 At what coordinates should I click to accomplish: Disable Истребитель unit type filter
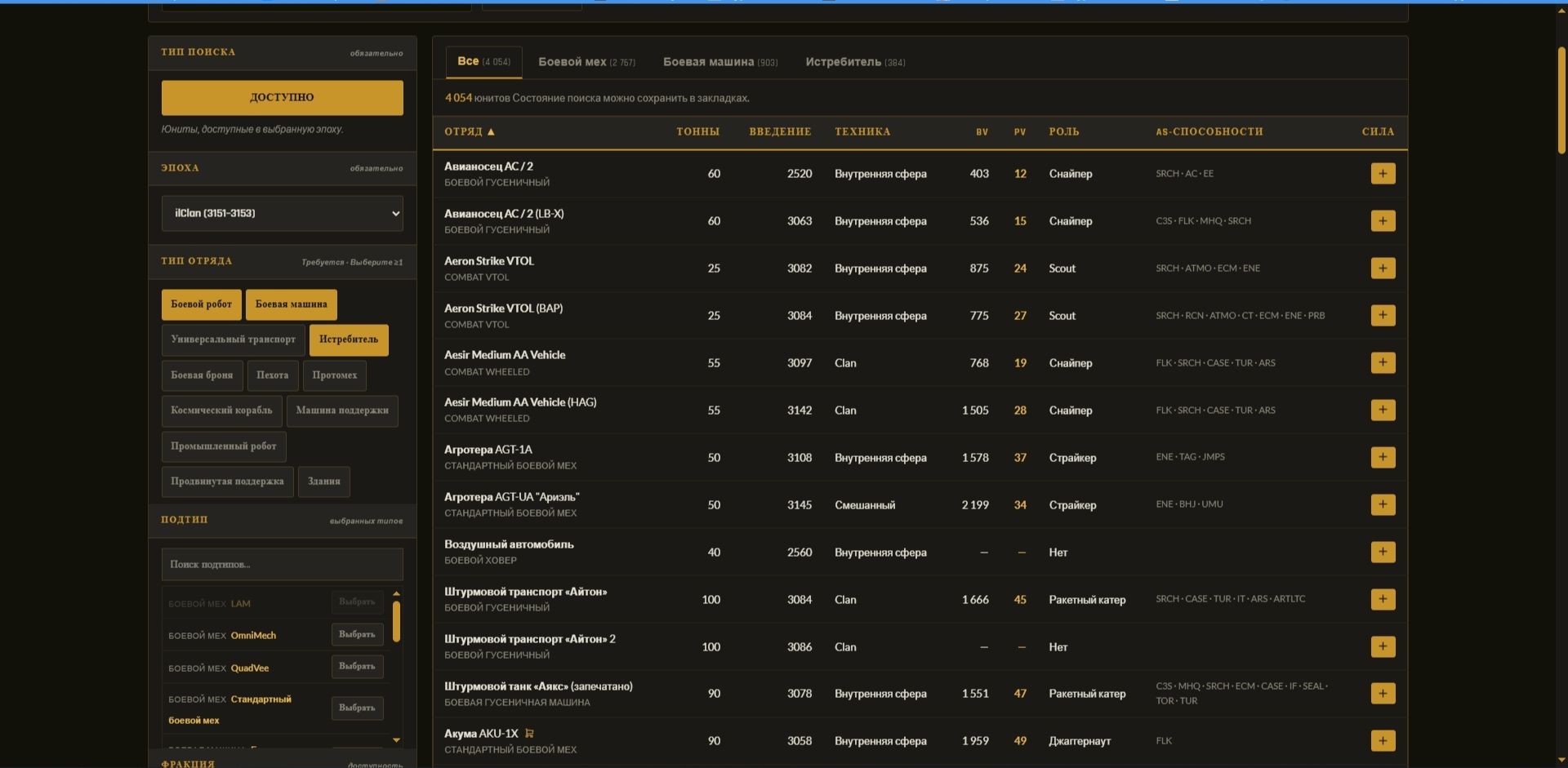[349, 340]
